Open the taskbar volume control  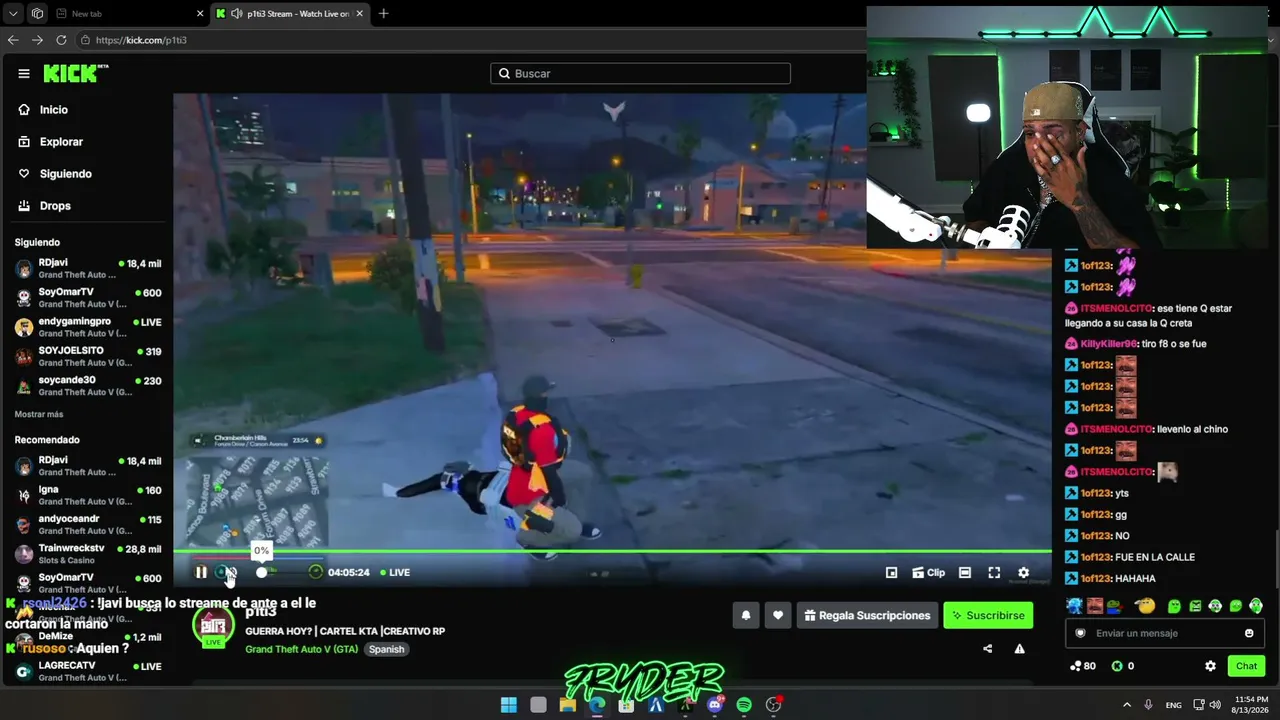tap(1215, 705)
